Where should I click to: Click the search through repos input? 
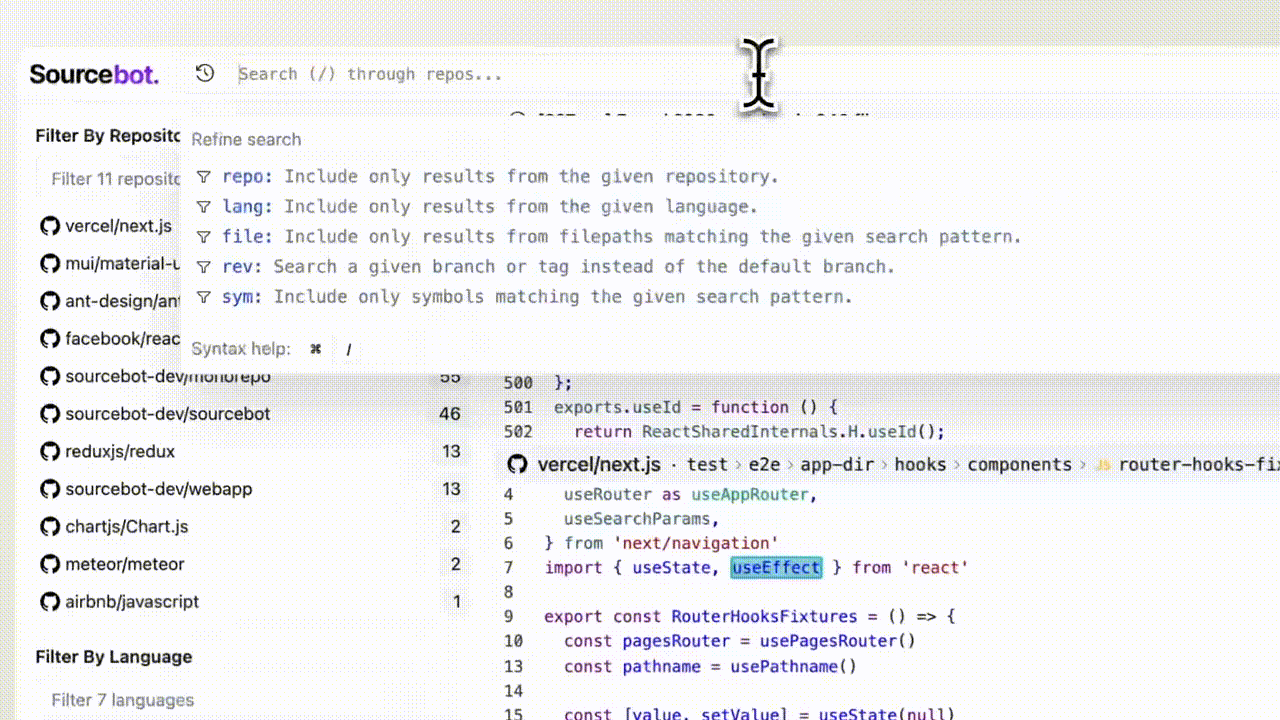pyautogui.click(x=480, y=74)
